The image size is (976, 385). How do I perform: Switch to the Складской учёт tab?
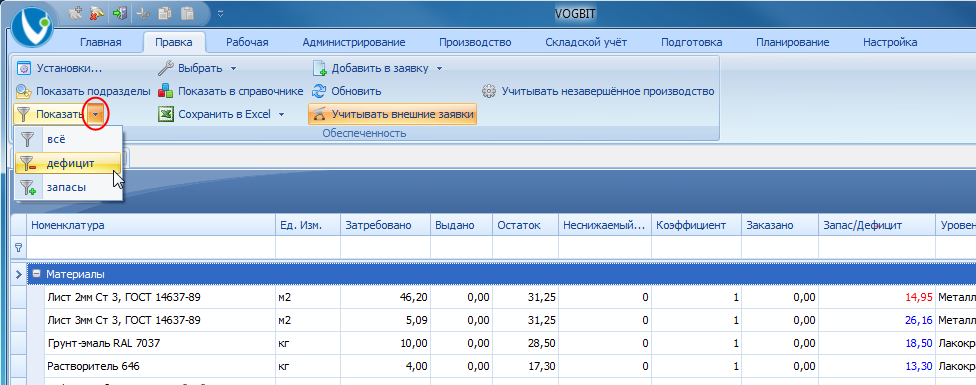(x=586, y=42)
